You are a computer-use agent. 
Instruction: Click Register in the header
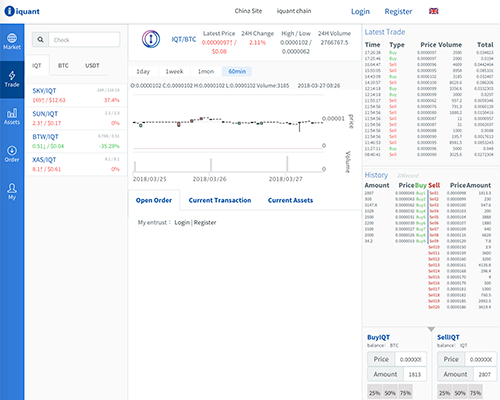click(x=398, y=12)
